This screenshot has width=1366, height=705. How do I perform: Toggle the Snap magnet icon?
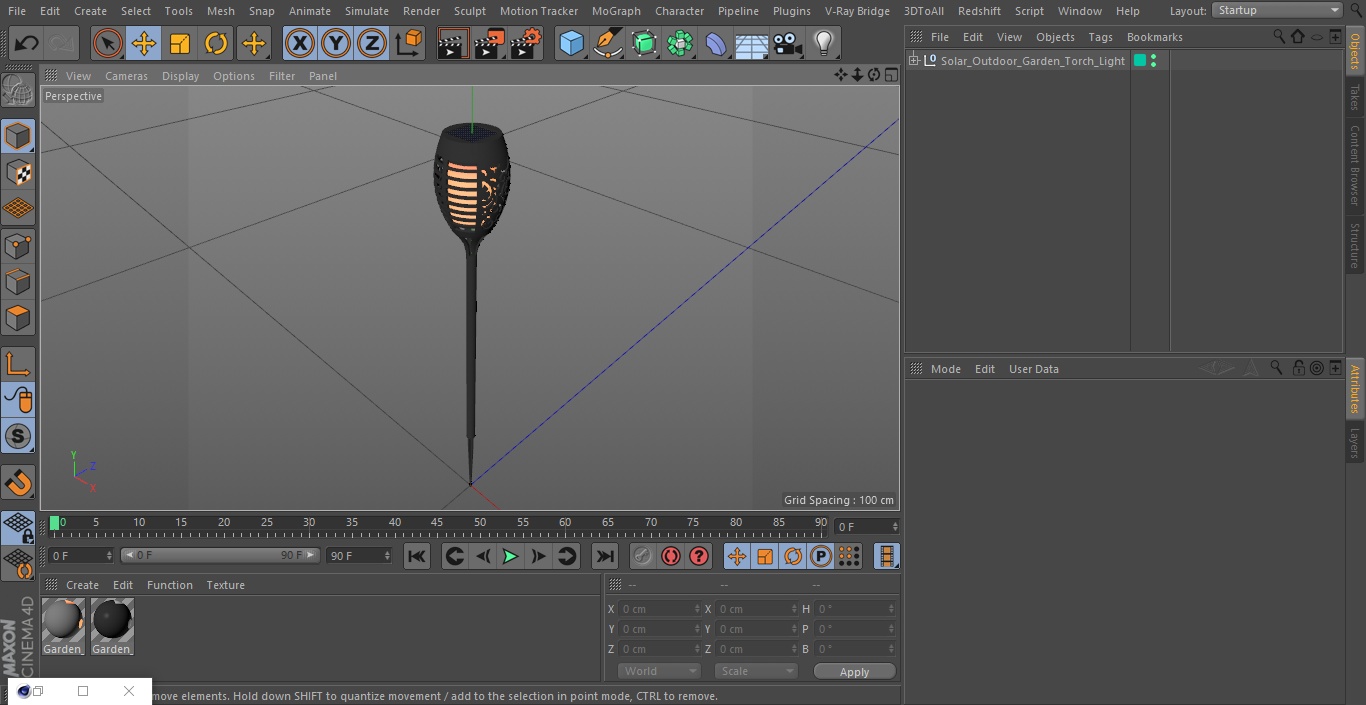tap(18, 483)
